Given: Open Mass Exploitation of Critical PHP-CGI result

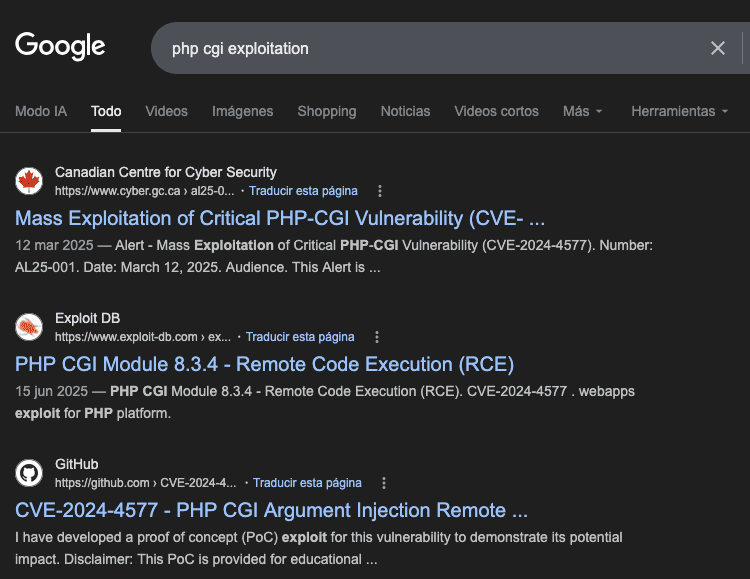Looking at the screenshot, I should tap(280, 218).
